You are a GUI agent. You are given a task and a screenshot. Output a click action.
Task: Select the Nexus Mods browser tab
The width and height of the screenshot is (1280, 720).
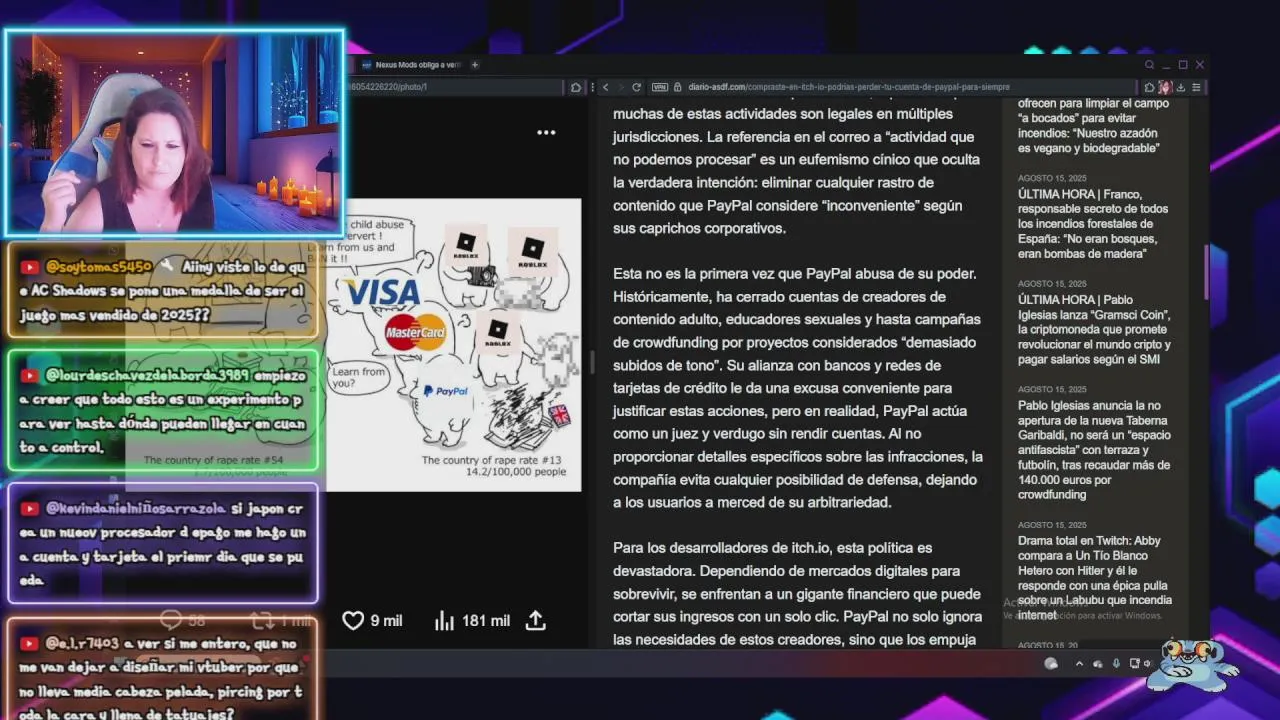coord(410,65)
